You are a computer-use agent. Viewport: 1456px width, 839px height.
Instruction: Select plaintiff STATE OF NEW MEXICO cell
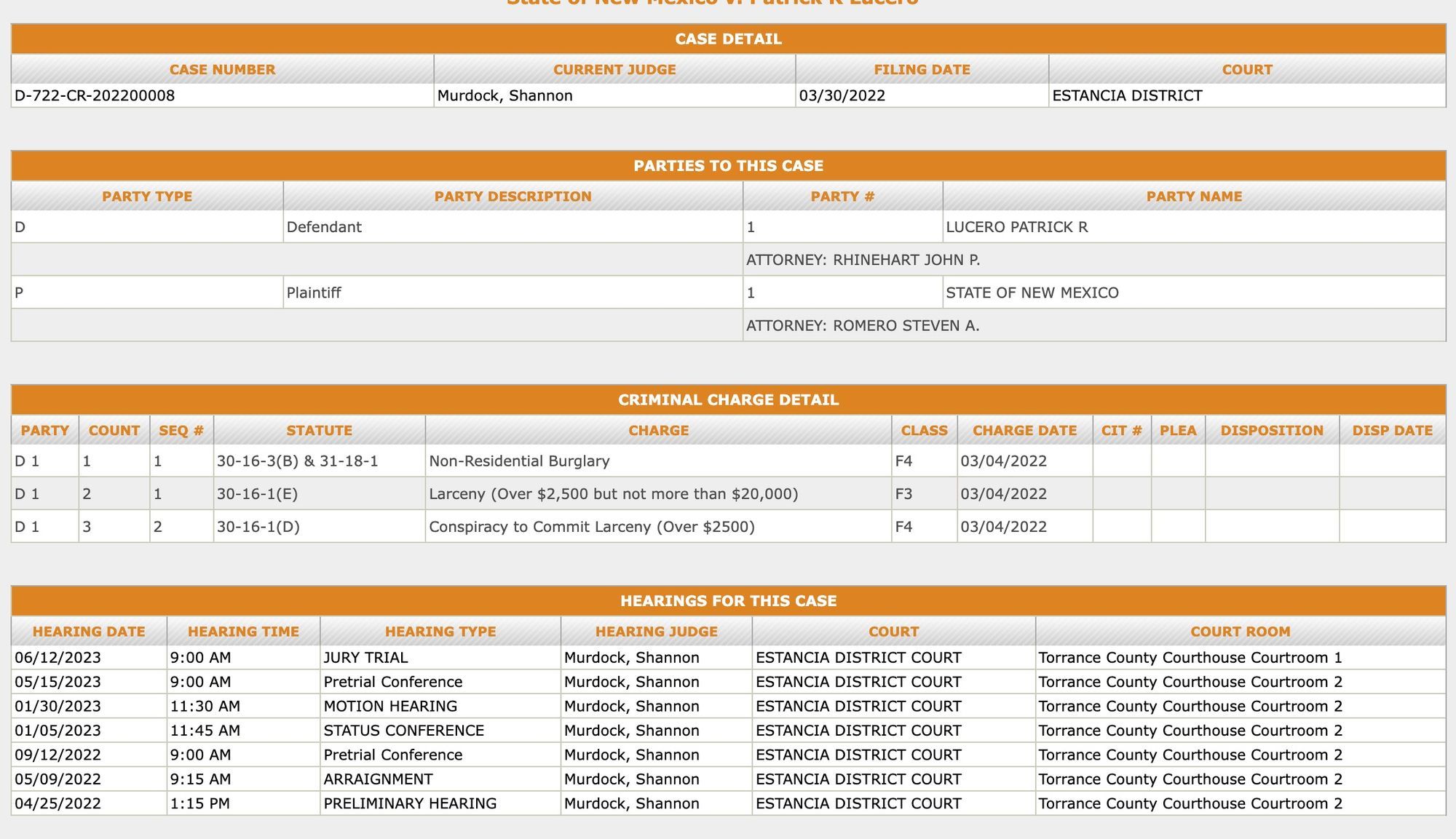coord(1032,293)
